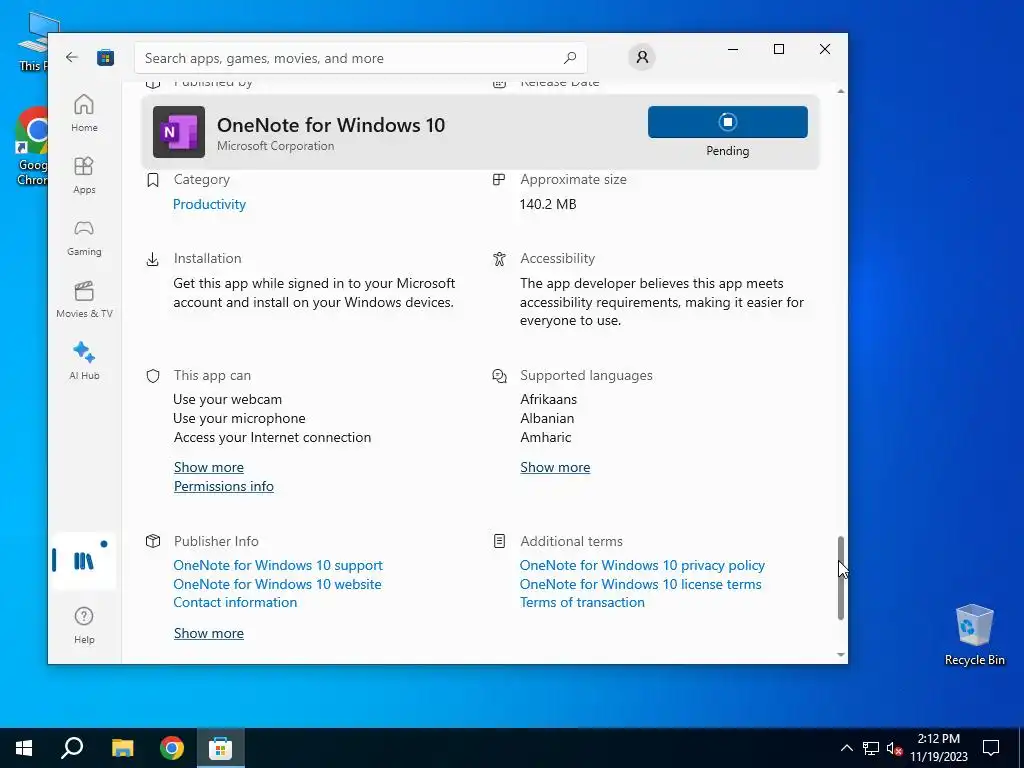
Task: Open OneNote for Windows 10 website link
Action: click(277, 584)
